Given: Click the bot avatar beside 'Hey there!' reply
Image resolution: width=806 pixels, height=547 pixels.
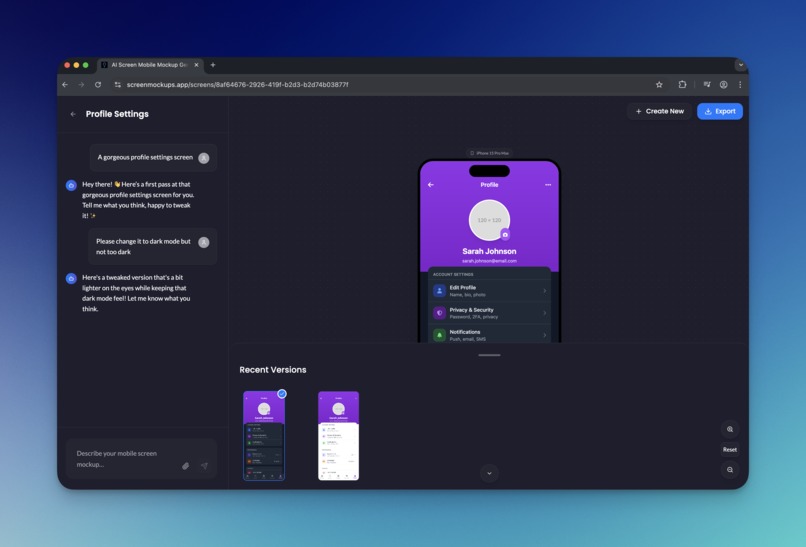Looking at the screenshot, I should coord(71,185).
